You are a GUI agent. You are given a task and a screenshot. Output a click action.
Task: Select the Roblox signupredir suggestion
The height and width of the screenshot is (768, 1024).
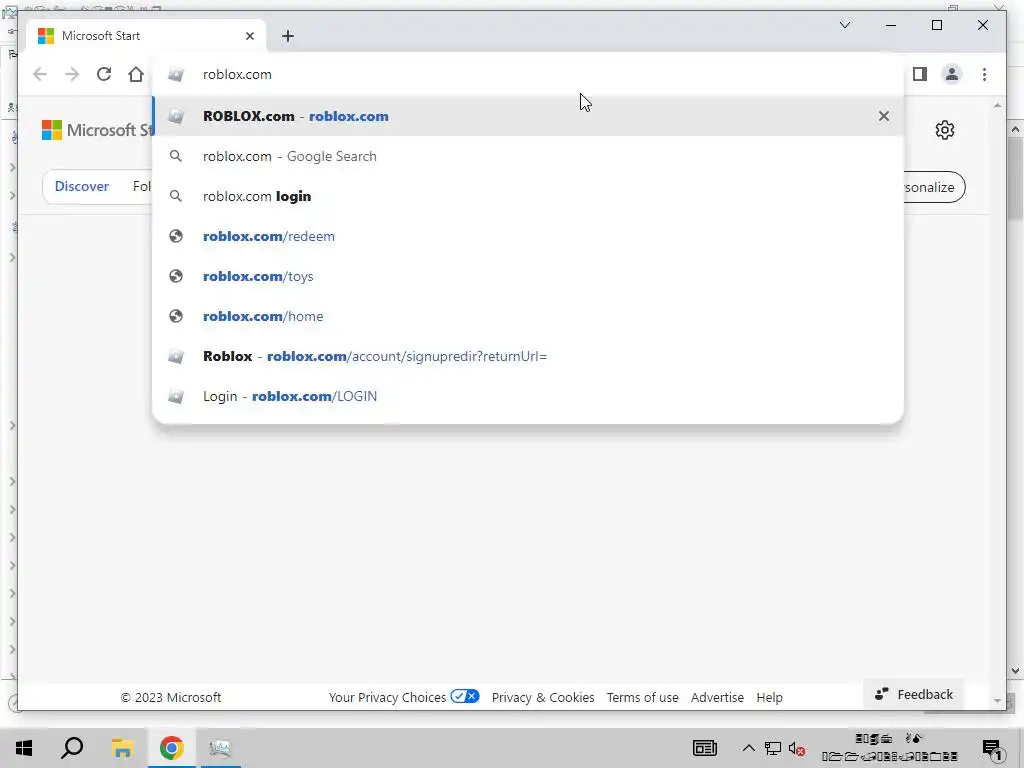(528, 356)
